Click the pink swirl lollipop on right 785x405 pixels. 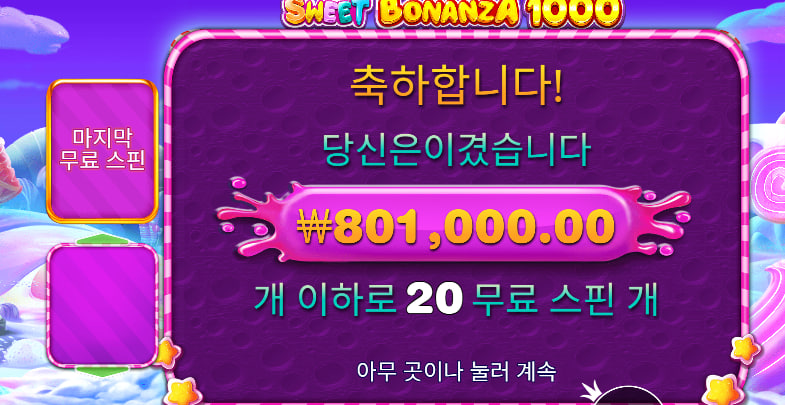pos(767,180)
